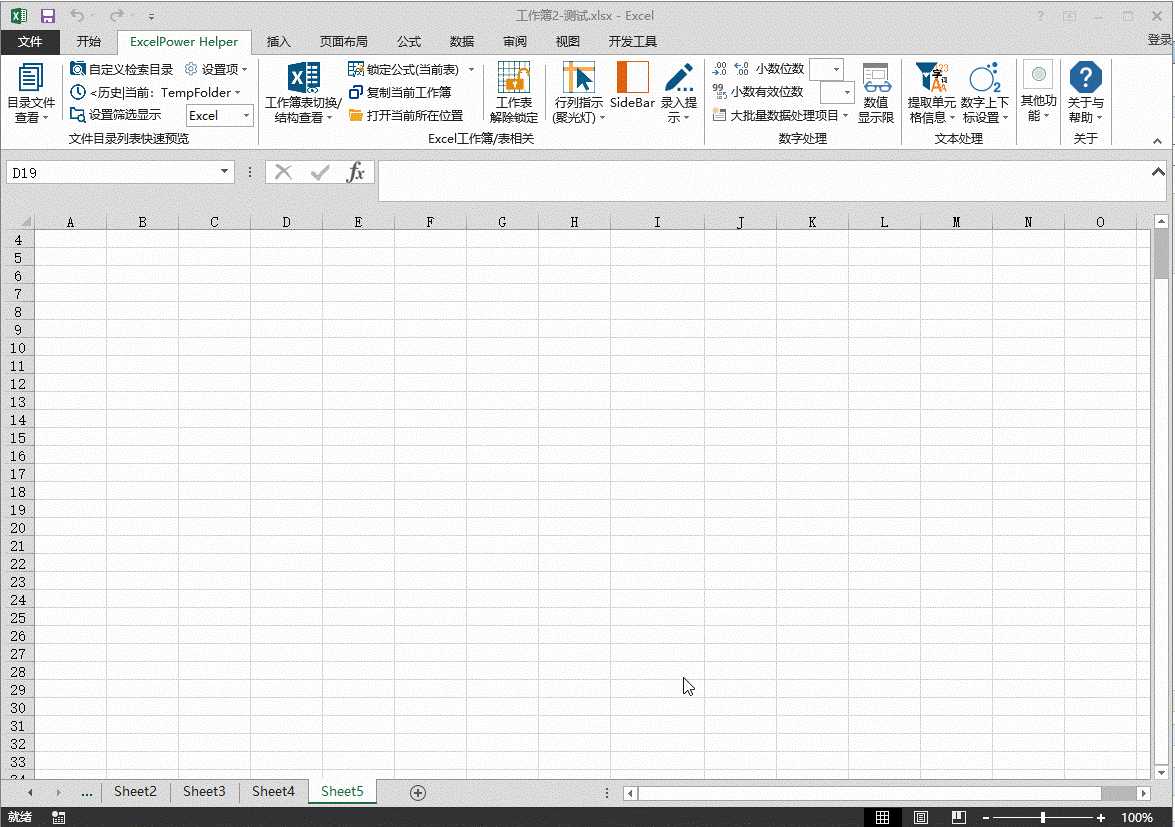Click 复制当前工作簿 copy workbook
Screen dimensions: 1175x827
(x=400, y=92)
